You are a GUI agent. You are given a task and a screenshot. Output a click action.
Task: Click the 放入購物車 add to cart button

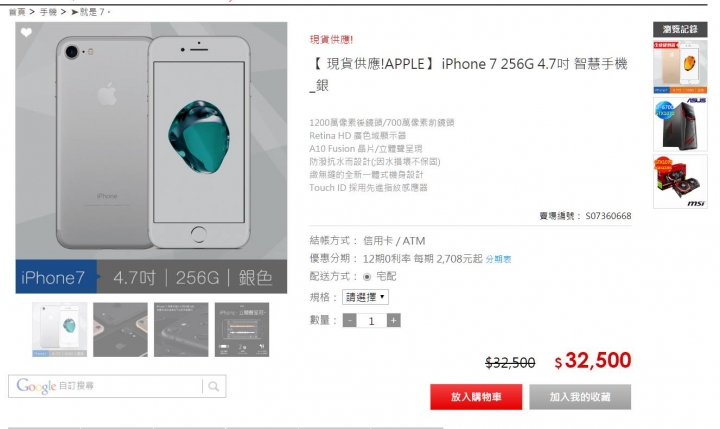point(476,397)
